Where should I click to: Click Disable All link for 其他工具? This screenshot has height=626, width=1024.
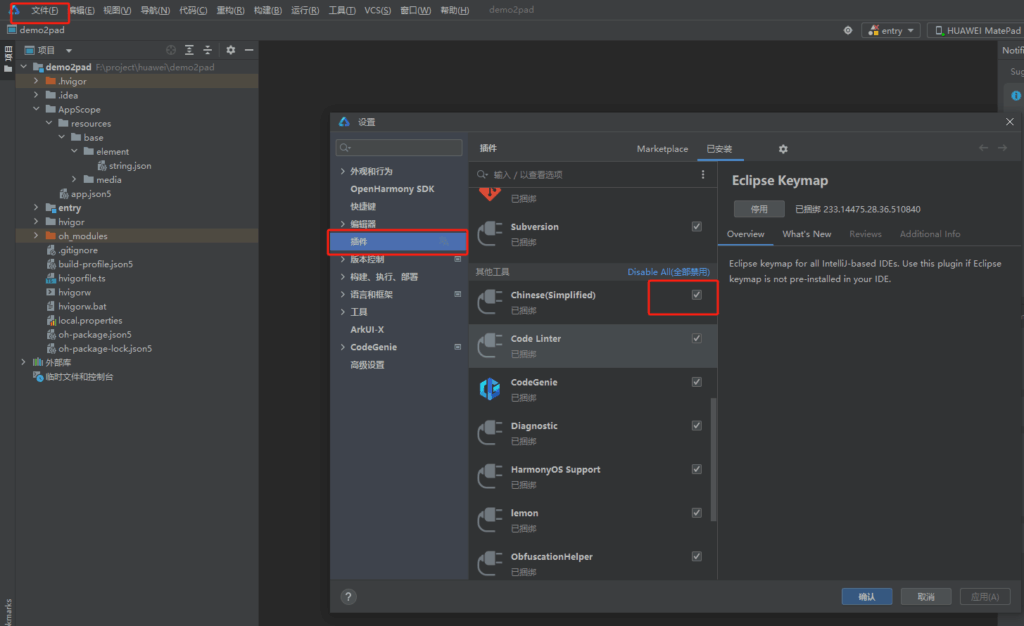pyautogui.click(x=668, y=272)
